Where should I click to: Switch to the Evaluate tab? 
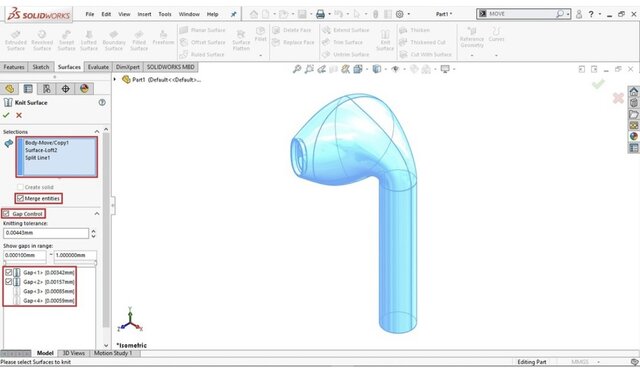98,67
